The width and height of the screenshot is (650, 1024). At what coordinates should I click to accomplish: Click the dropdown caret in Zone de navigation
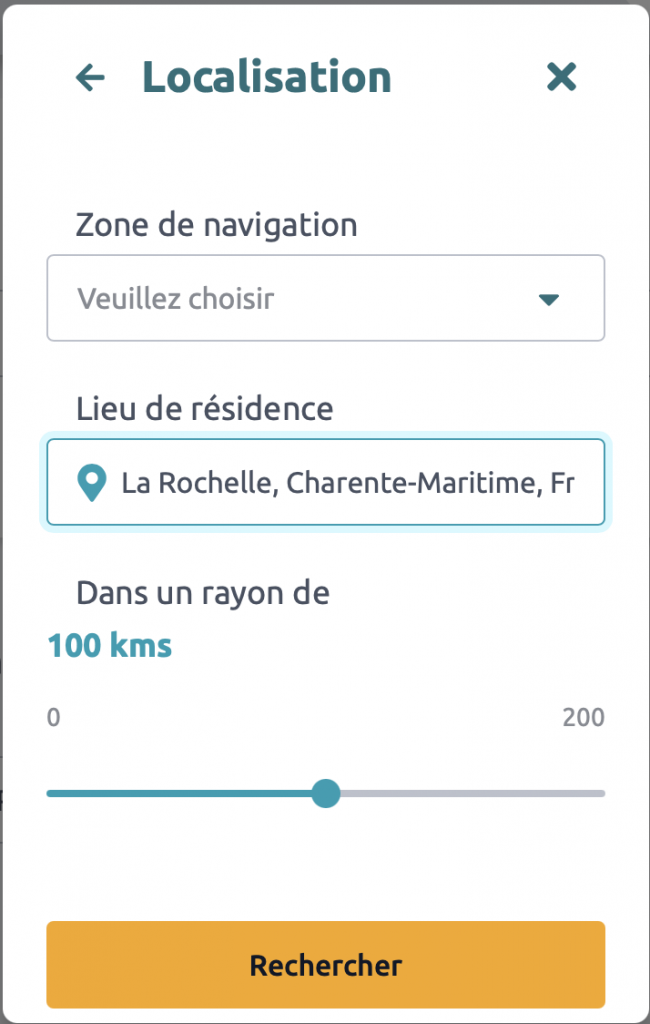tap(548, 299)
